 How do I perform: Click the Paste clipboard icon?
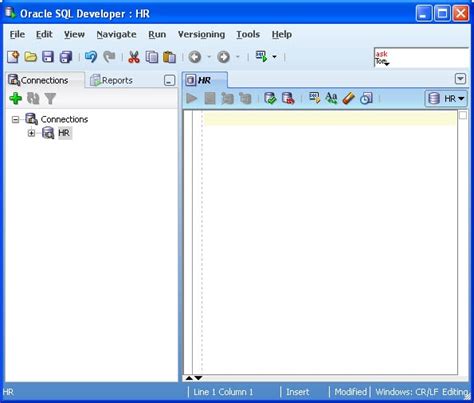tap(170, 57)
